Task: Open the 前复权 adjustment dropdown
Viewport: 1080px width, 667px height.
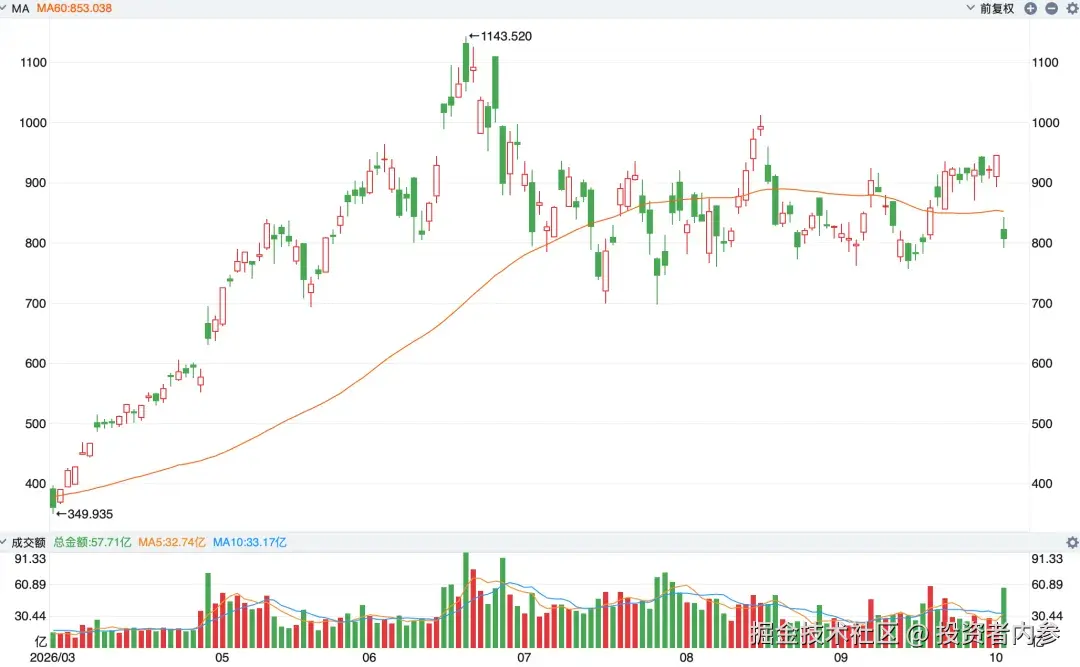Action: coord(990,8)
